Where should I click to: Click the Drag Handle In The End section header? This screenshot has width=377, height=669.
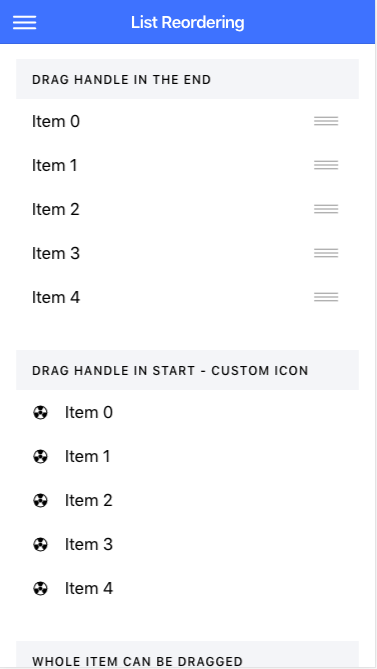pos(188,79)
